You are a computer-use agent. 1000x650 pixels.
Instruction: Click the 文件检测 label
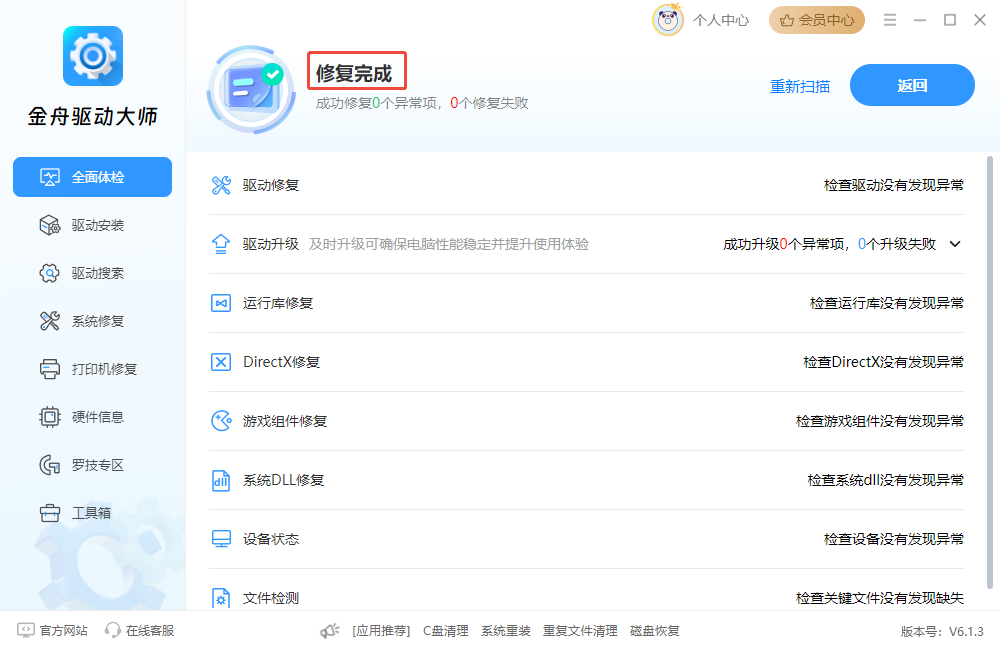[270, 598]
